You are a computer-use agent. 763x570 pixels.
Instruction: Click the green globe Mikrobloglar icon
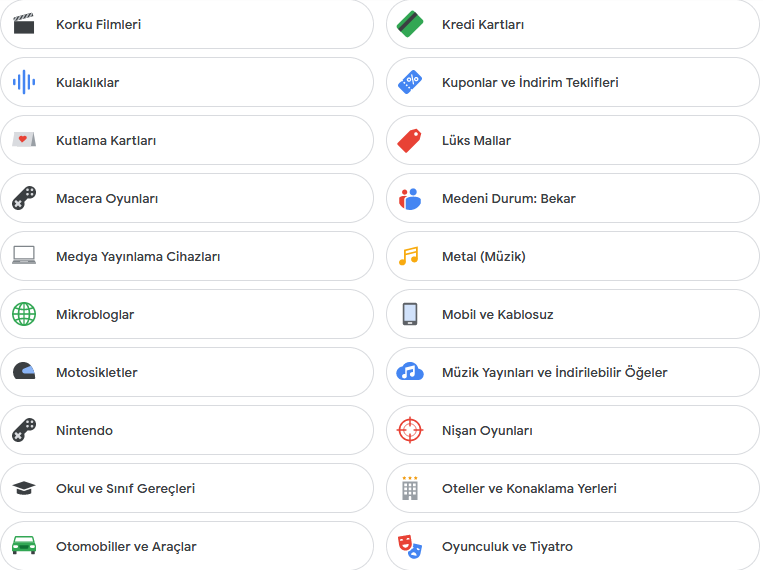click(x=24, y=314)
